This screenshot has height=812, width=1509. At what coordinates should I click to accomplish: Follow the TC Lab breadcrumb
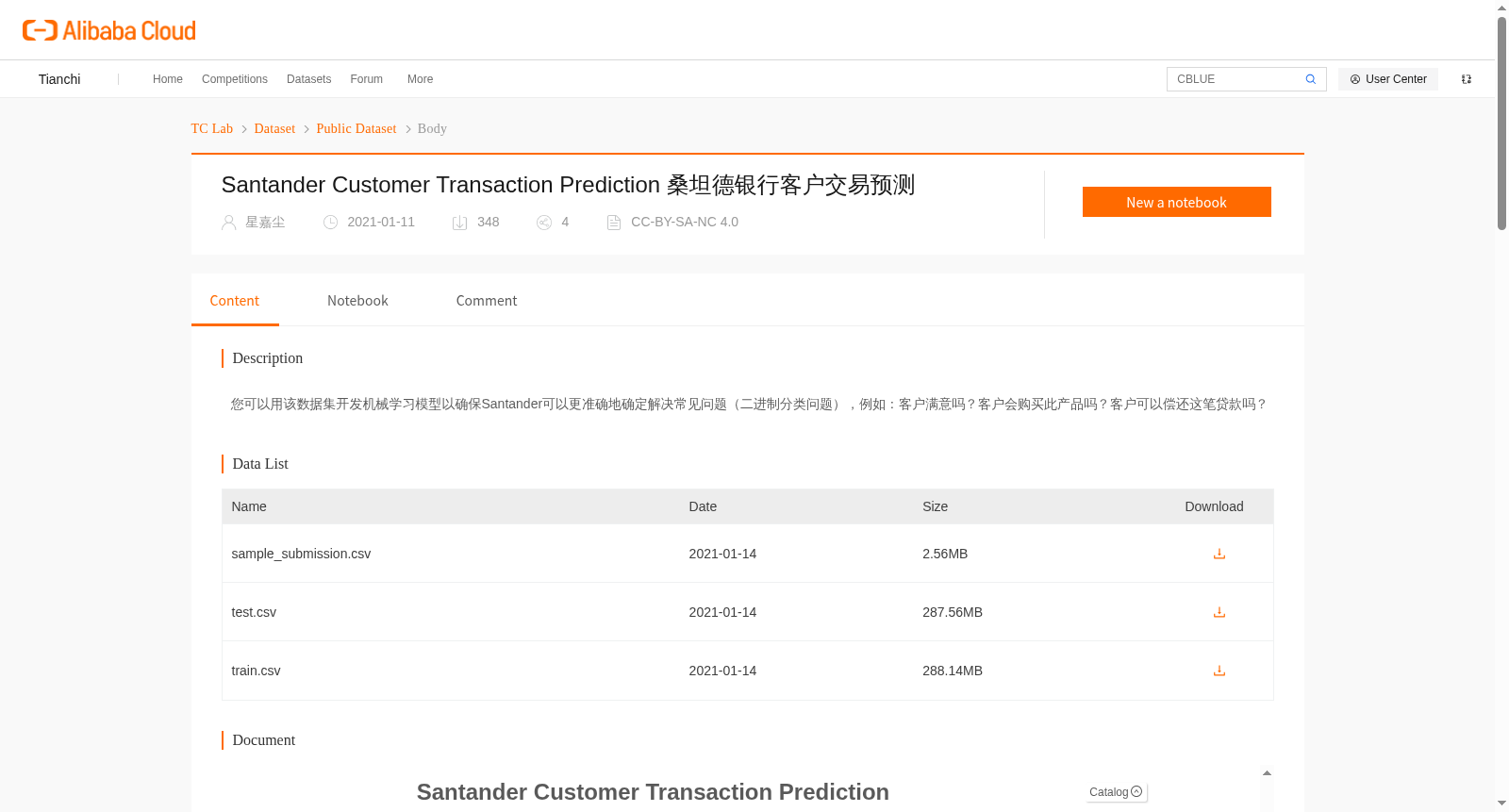click(212, 128)
